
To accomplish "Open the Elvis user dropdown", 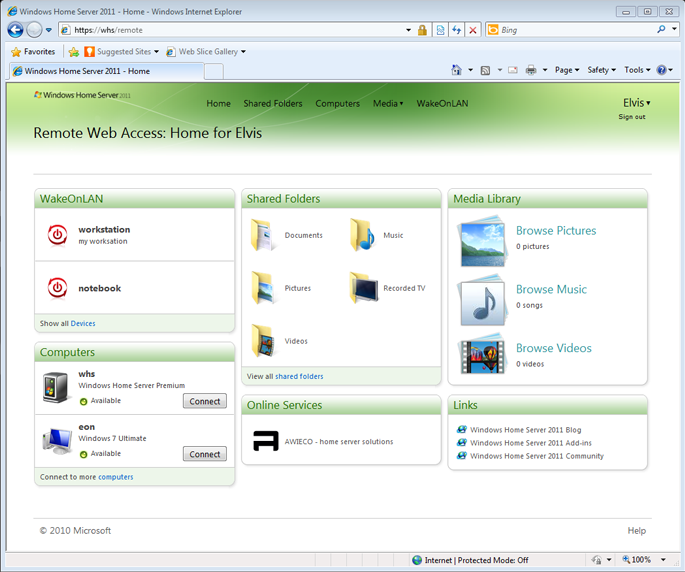I will point(637,103).
